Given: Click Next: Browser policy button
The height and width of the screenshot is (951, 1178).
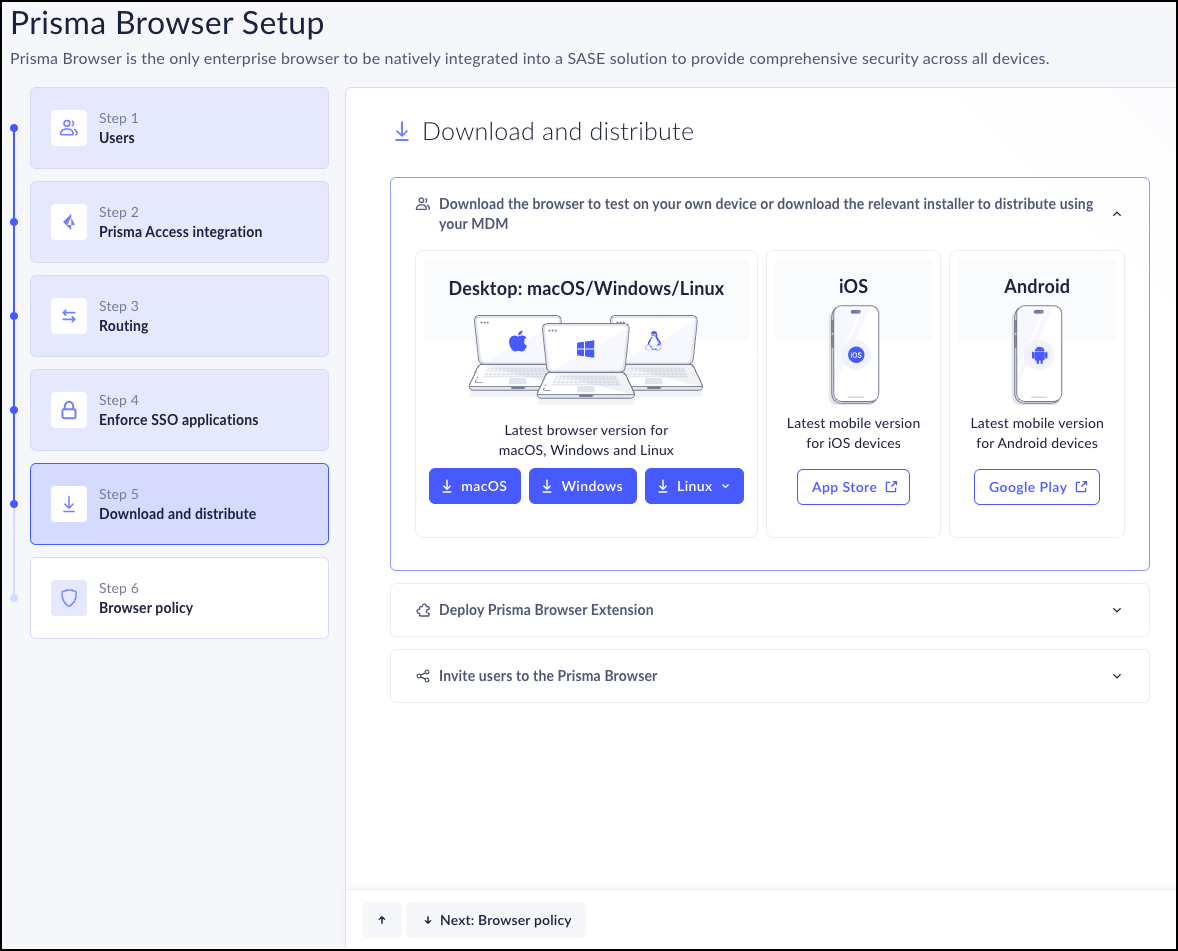Looking at the screenshot, I should coord(496,920).
